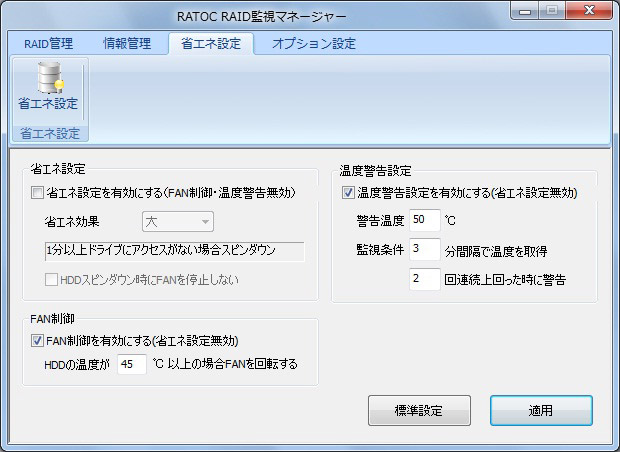Click the 省エネ設定 ribbon group label
Screen dimensions: 620x452
[x=50, y=134]
